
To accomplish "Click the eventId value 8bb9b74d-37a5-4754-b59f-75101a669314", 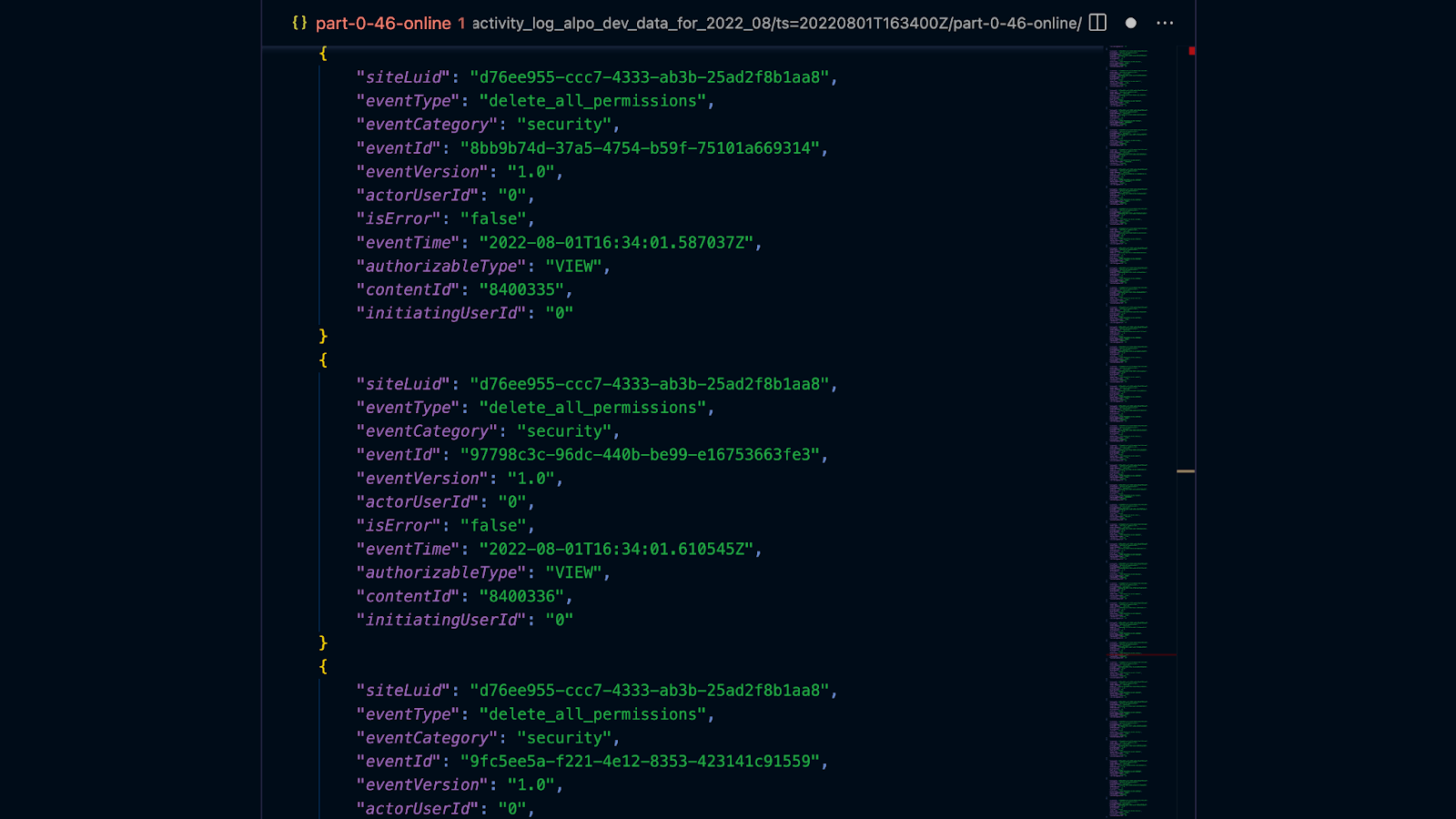I will pos(640,148).
